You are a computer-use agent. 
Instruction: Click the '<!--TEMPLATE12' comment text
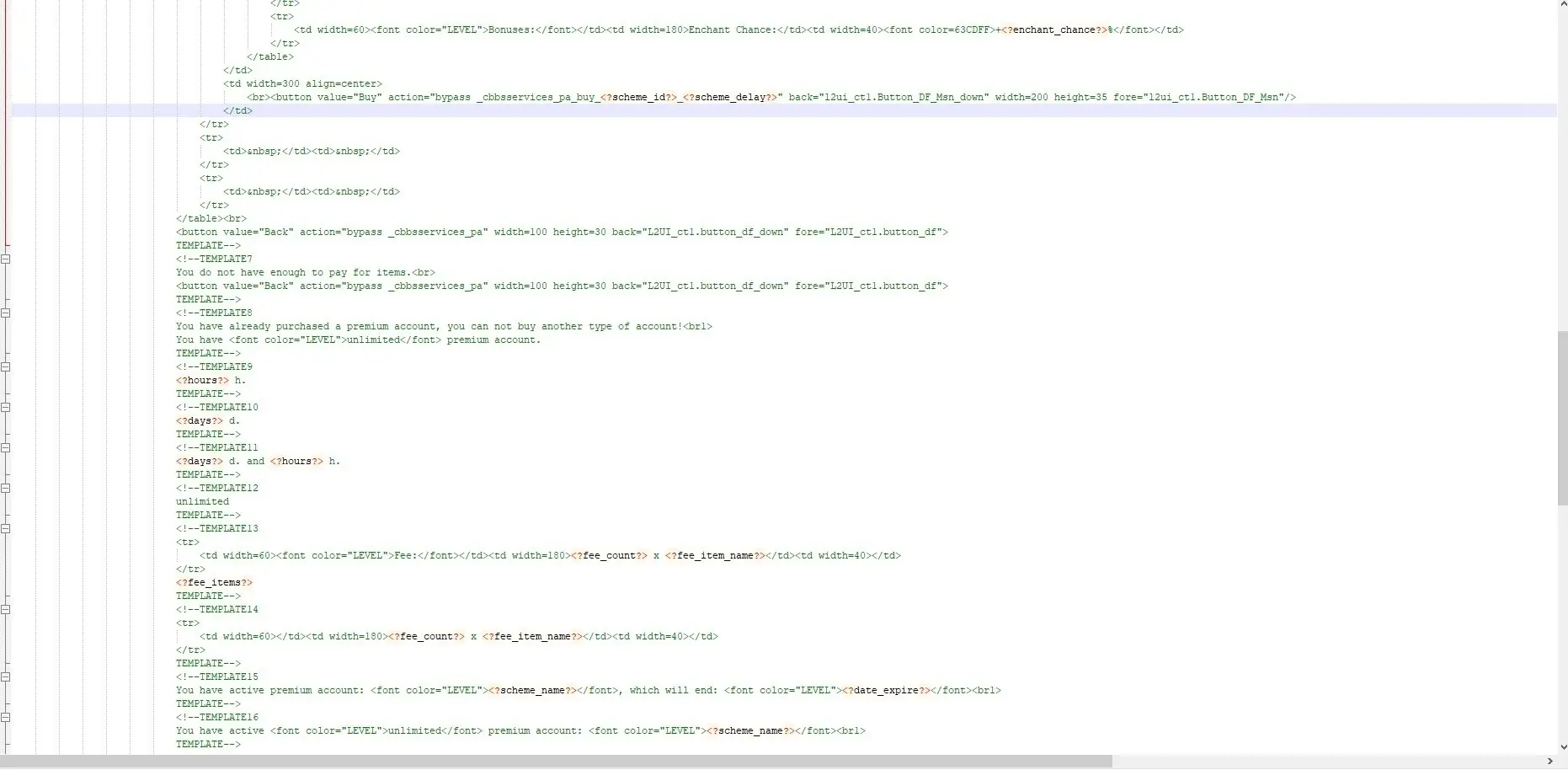pyautogui.click(x=217, y=489)
